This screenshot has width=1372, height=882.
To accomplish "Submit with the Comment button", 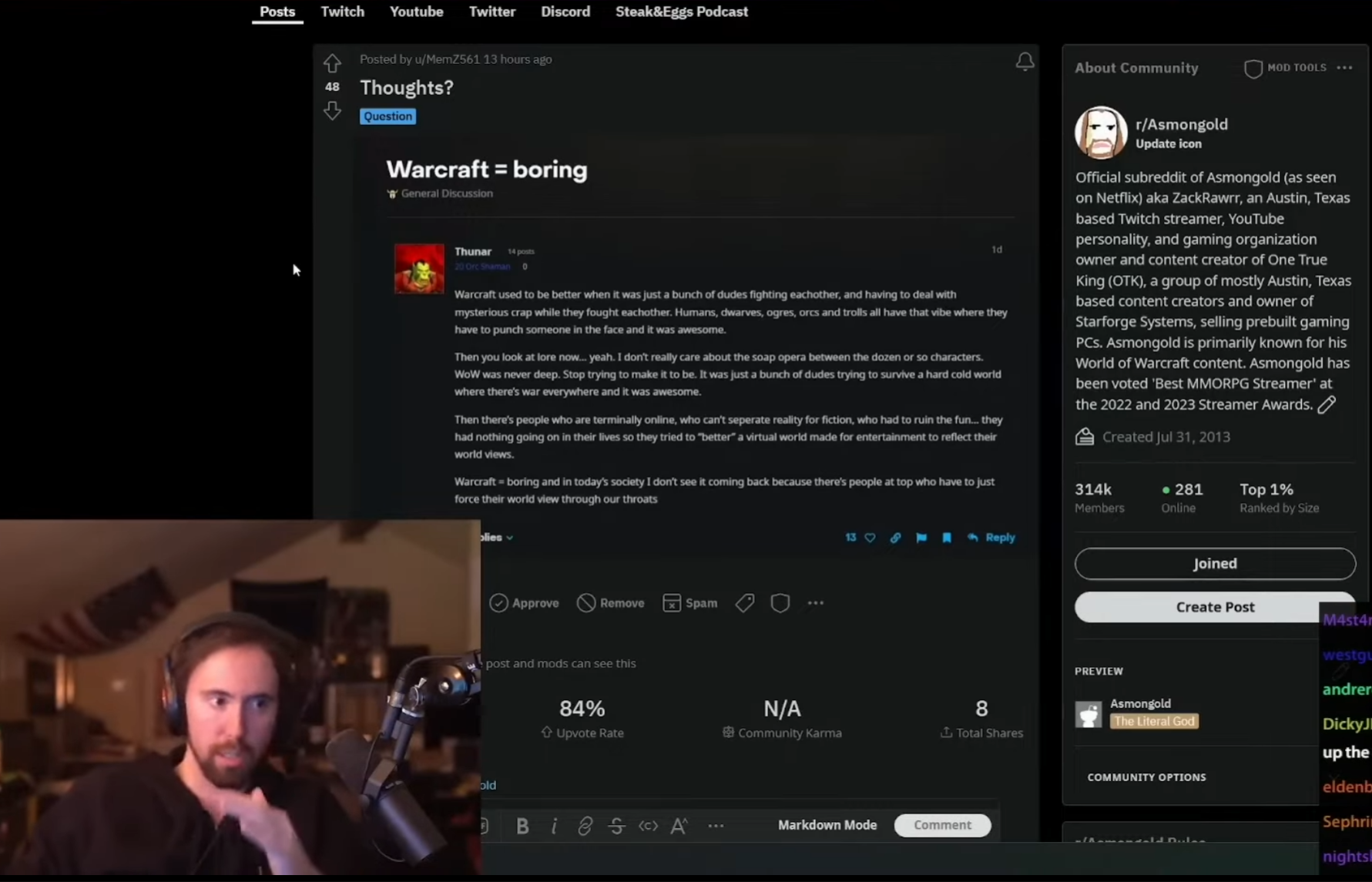I will tap(942, 825).
